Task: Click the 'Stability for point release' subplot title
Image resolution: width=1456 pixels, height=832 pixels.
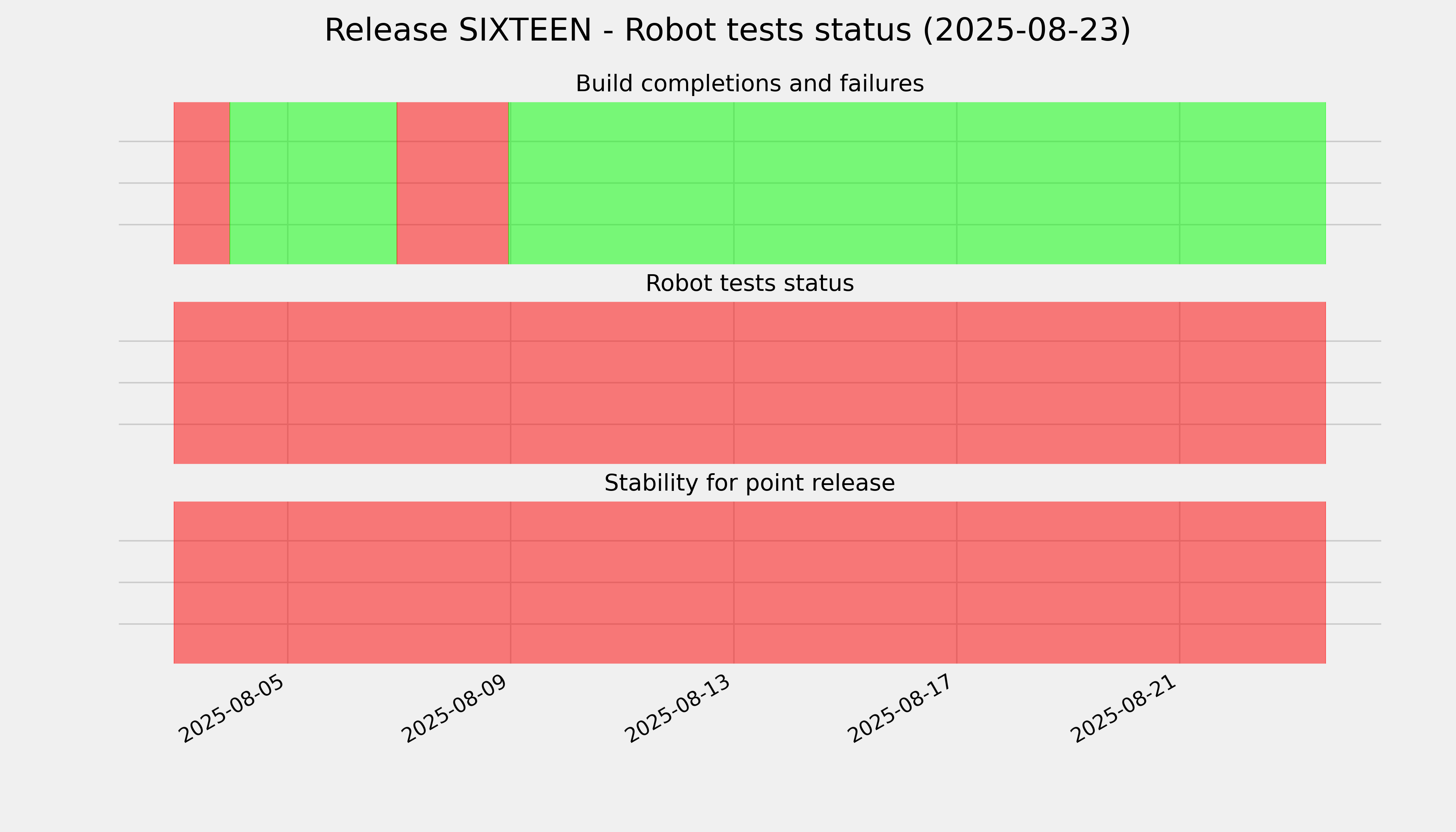Action: [x=749, y=483]
